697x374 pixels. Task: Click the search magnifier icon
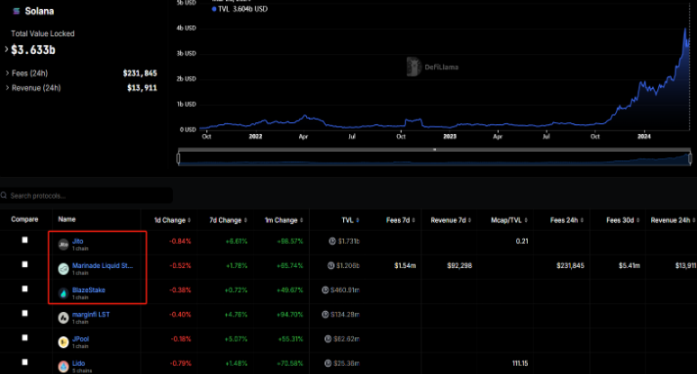pyautogui.click(x=4, y=195)
